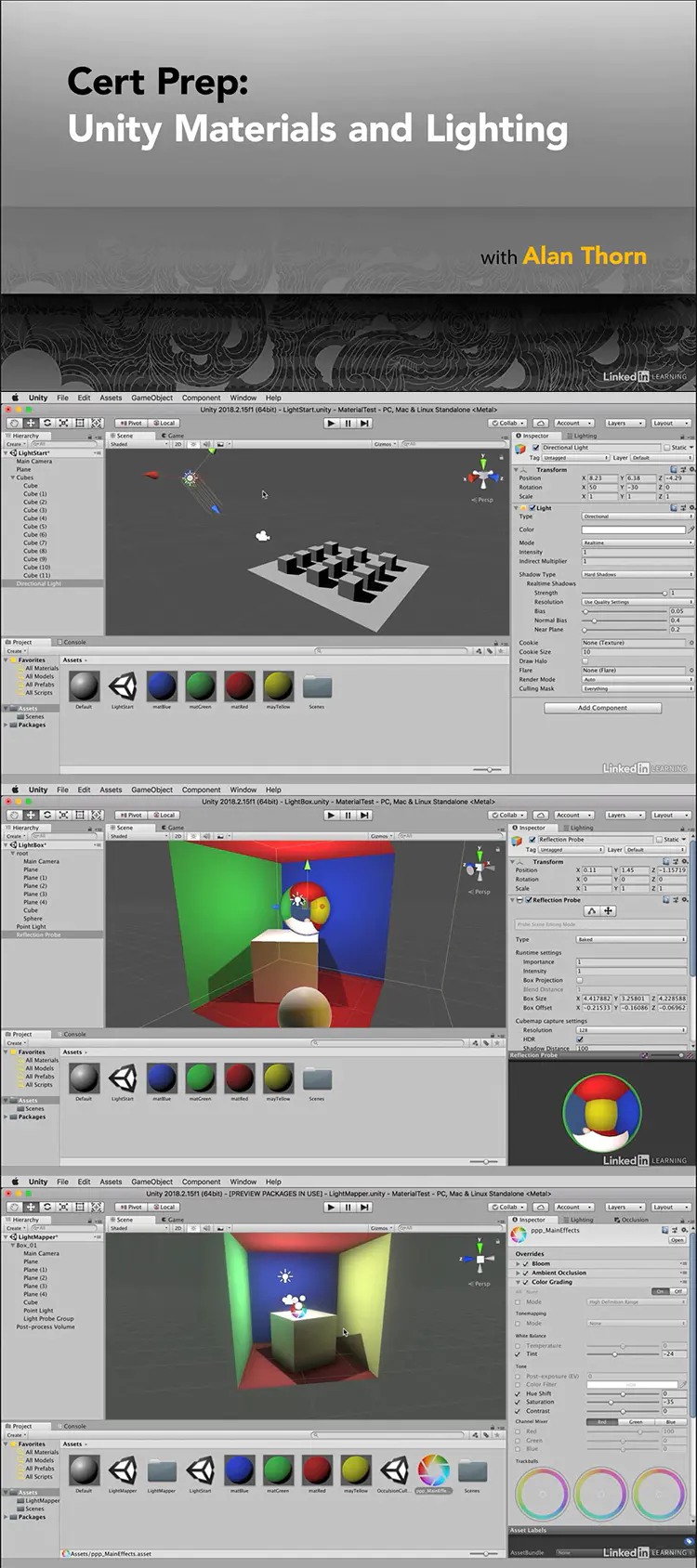This screenshot has height=1568, width=697.
Task: Collapse Cubes group in top Hierarchy
Action: pyautogui.click(x=12, y=477)
